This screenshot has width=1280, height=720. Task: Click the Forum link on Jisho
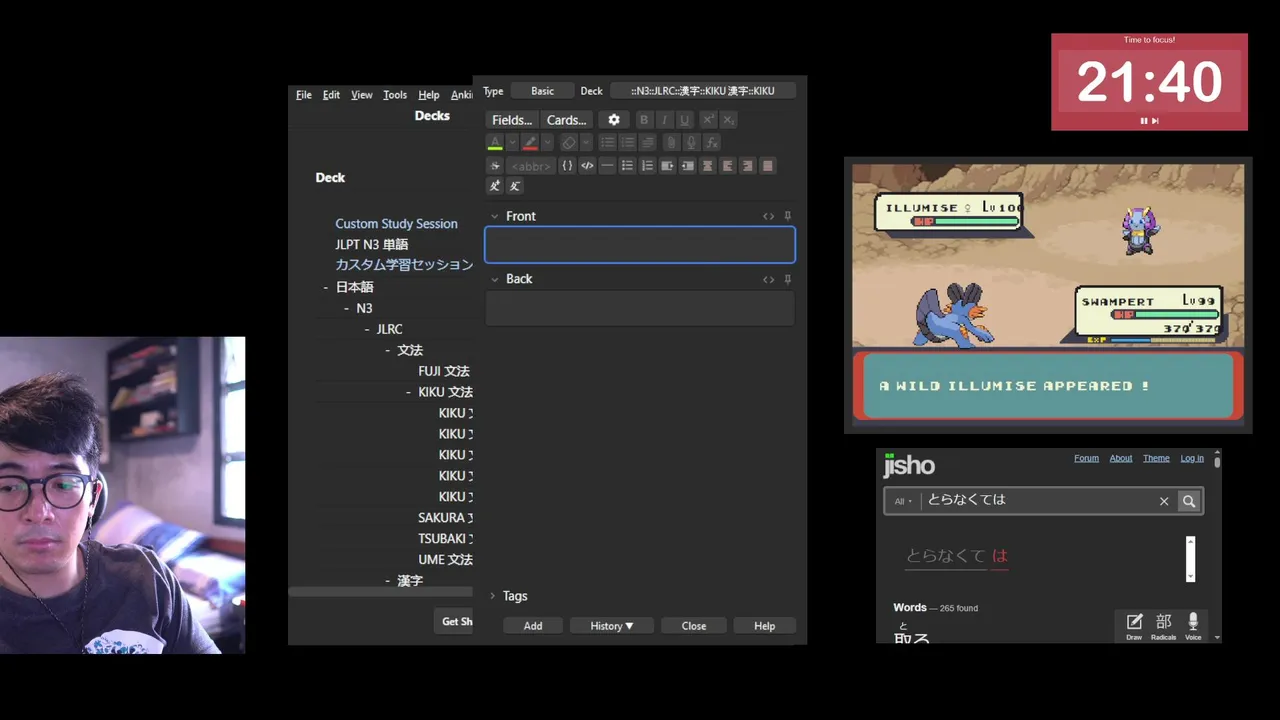(1086, 458)
